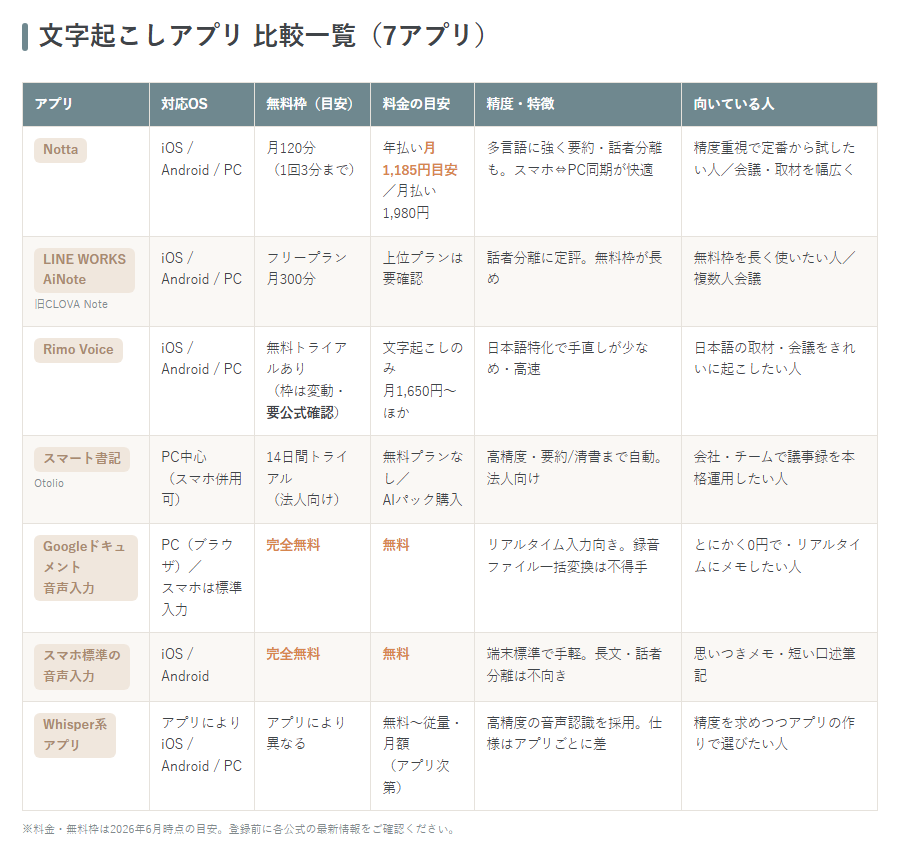This screenshot has height=856, width=900.
Task: Click PC中心（スマホ併用可） OS cell
Action: pyautogui.click(x=201, y=479)
